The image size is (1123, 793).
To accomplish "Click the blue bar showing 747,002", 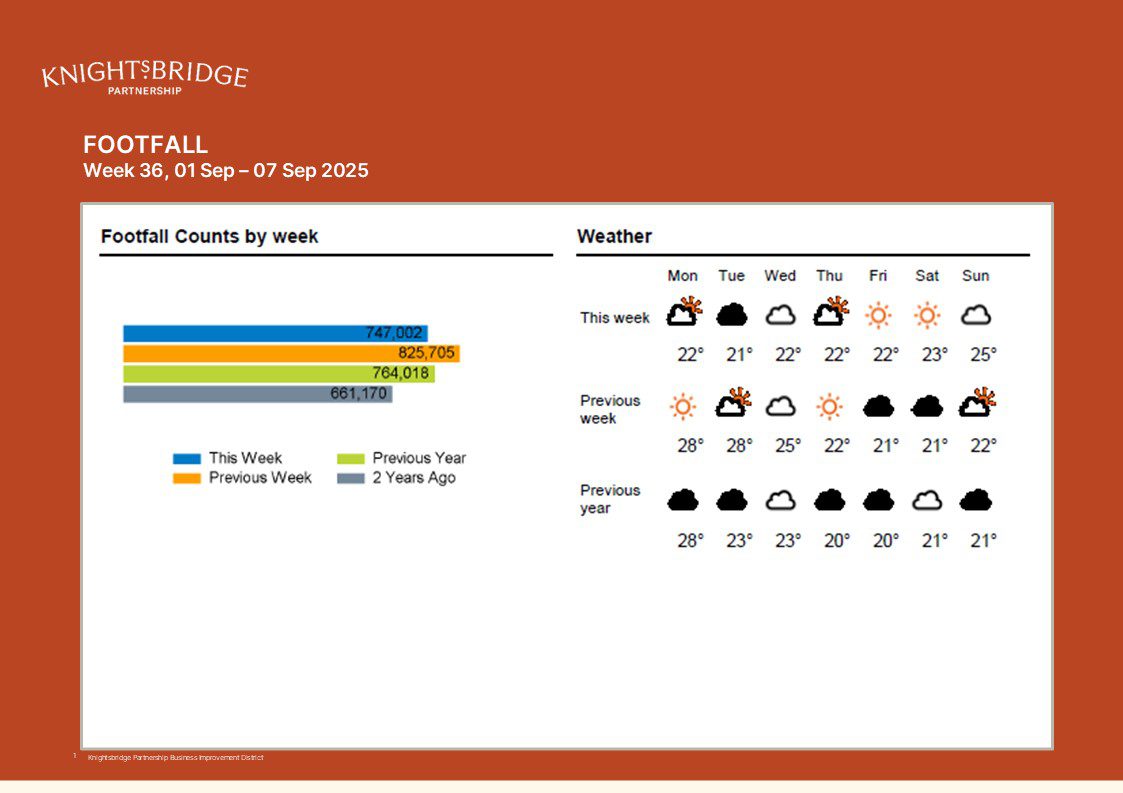I will click(x=275, y=333).
